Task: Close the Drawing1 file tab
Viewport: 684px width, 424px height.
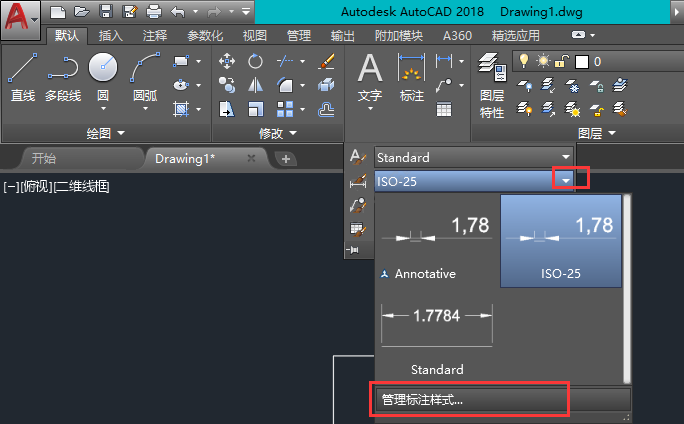Action: coord(251,158)
